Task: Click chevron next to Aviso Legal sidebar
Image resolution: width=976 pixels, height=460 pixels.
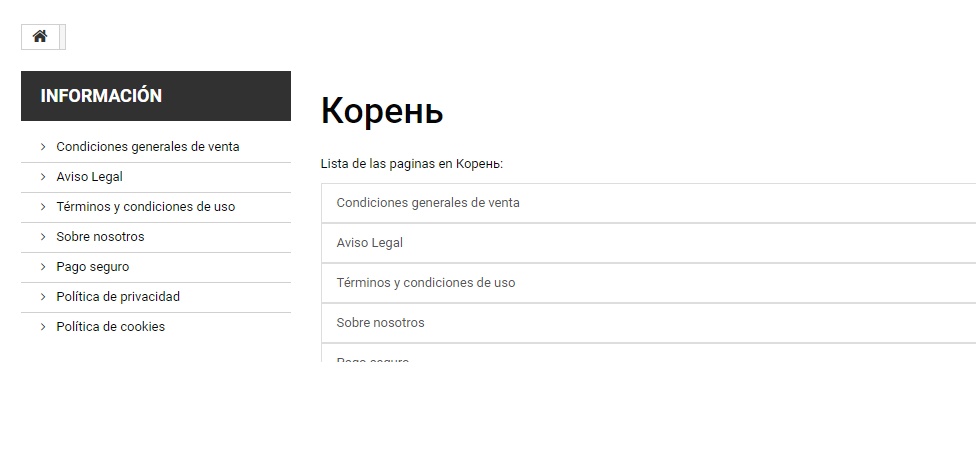Action: coord(43,177)
